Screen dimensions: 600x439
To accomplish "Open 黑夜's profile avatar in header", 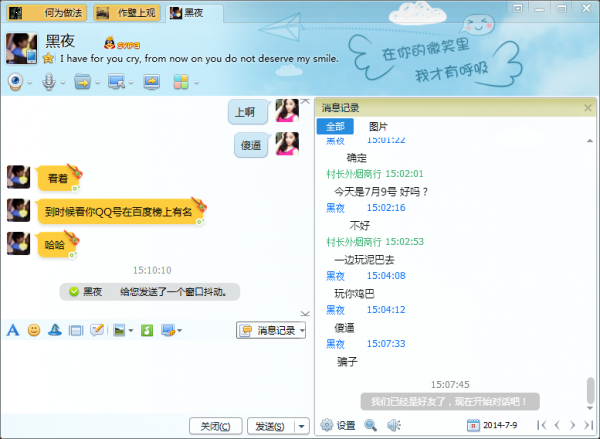I will point(21,48).
